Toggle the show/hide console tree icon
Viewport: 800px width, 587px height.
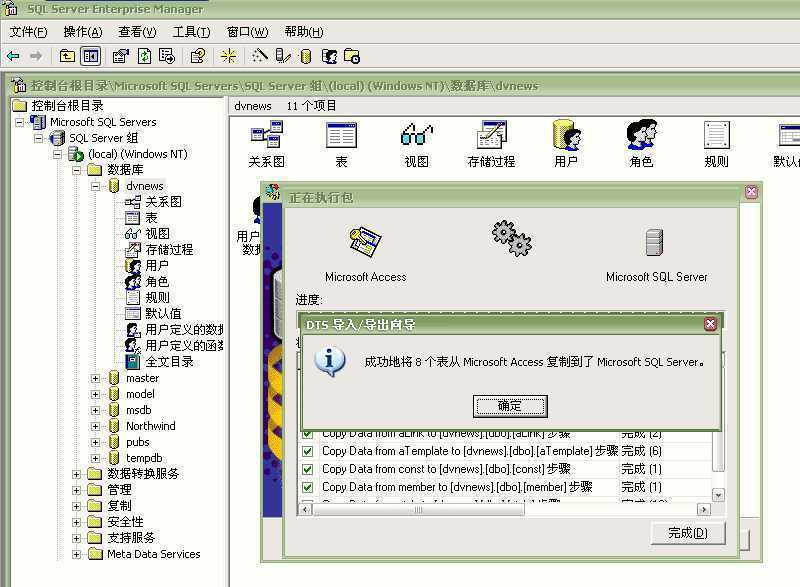(91, 56)
